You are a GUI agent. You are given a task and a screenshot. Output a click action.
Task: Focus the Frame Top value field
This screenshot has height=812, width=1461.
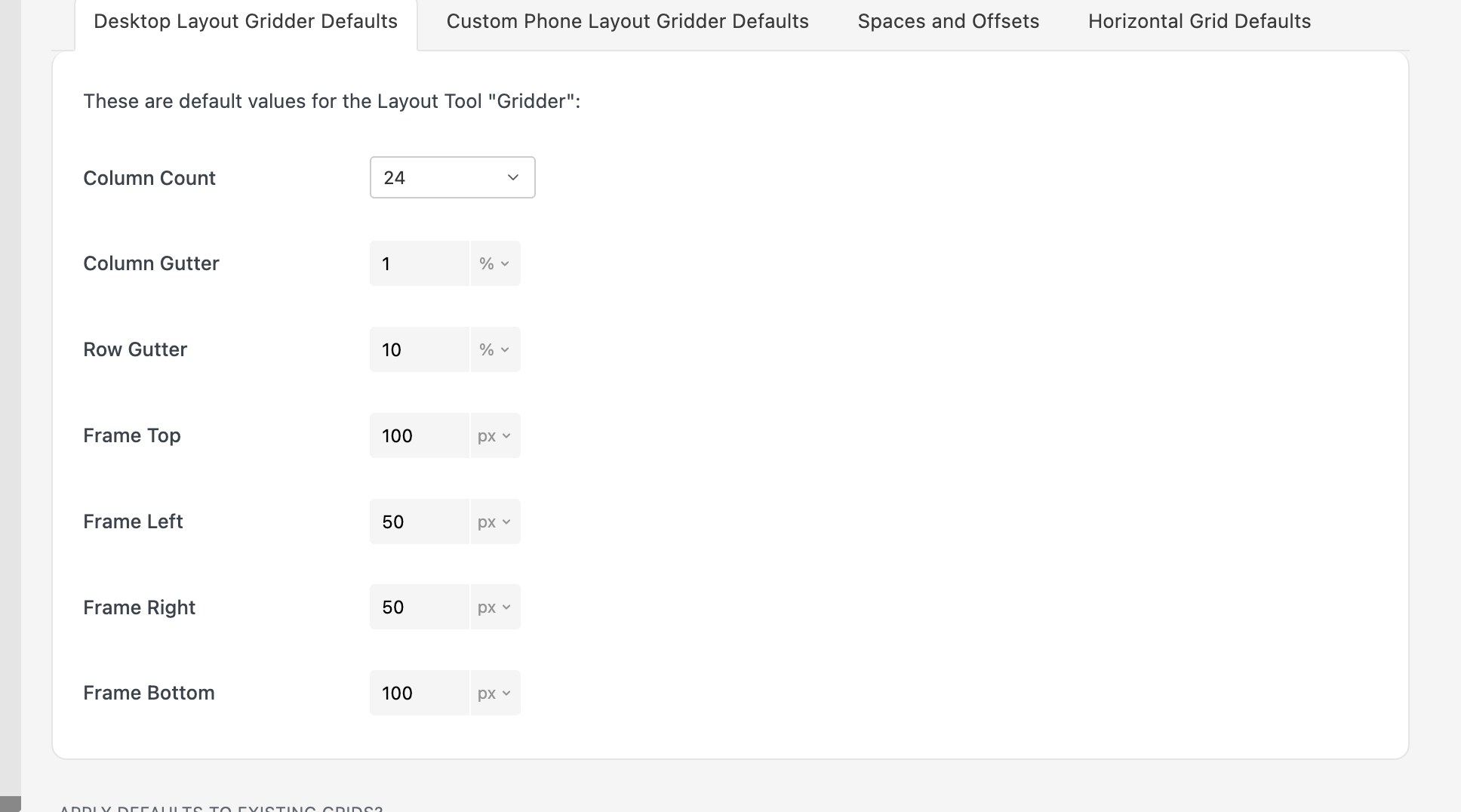pyautogui.click(x=420, y=435)
